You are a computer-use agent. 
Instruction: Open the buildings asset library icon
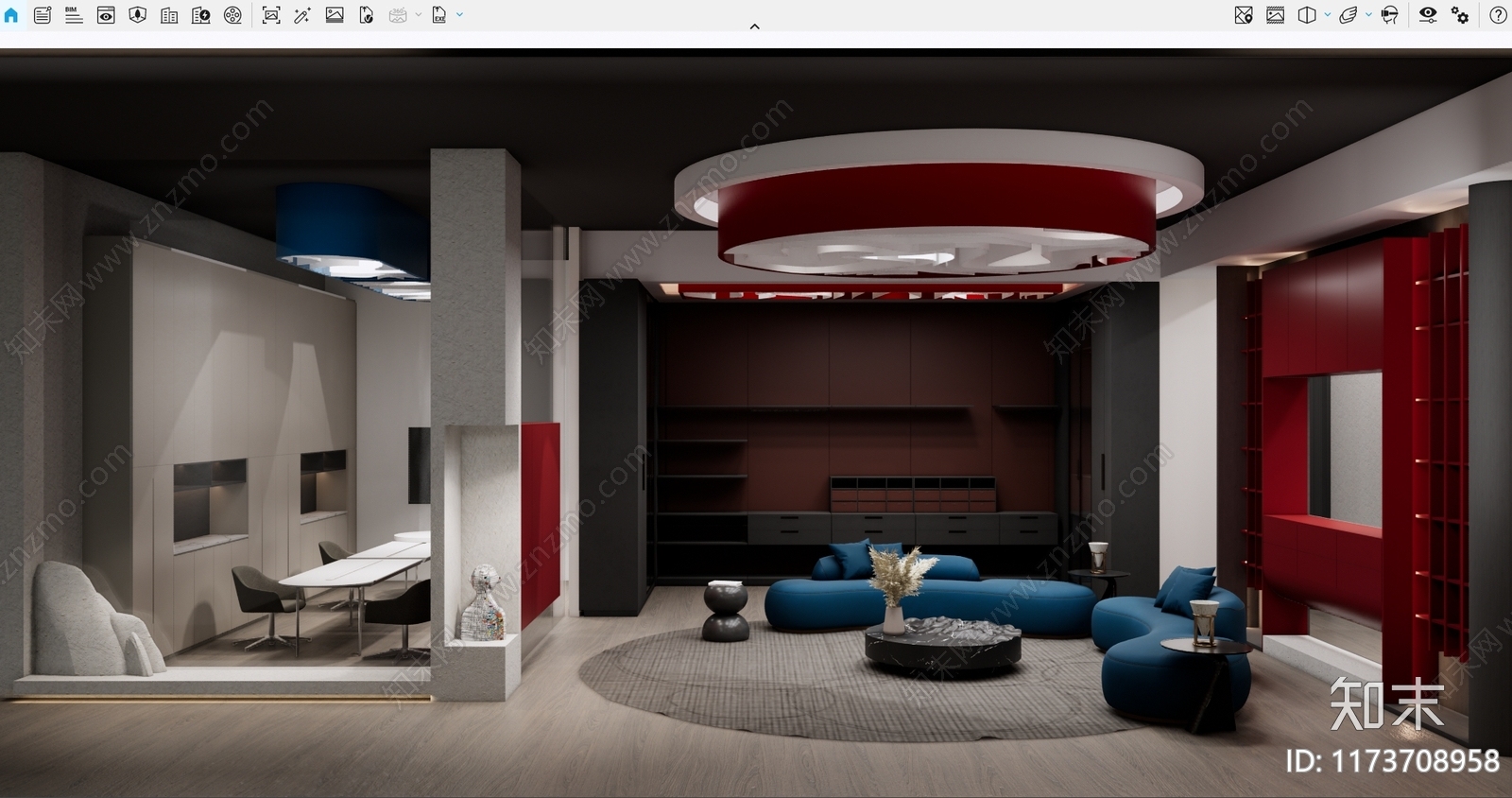[x=169, y=15]
